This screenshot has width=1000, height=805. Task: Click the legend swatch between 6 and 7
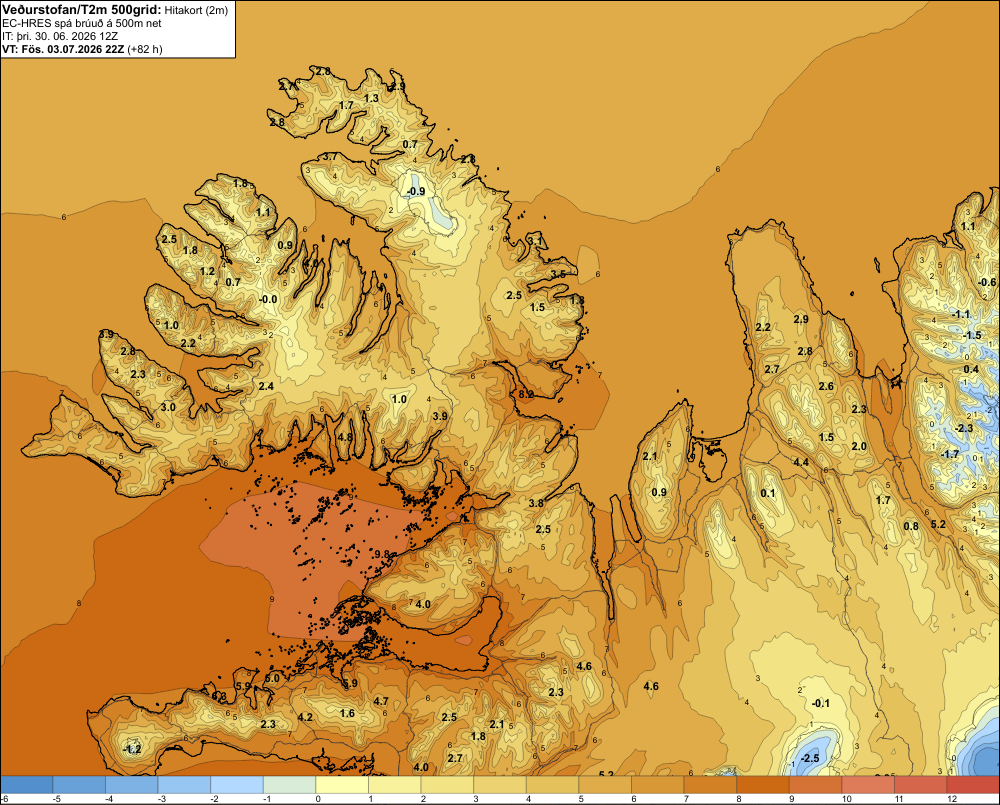[x=658, y=785]
